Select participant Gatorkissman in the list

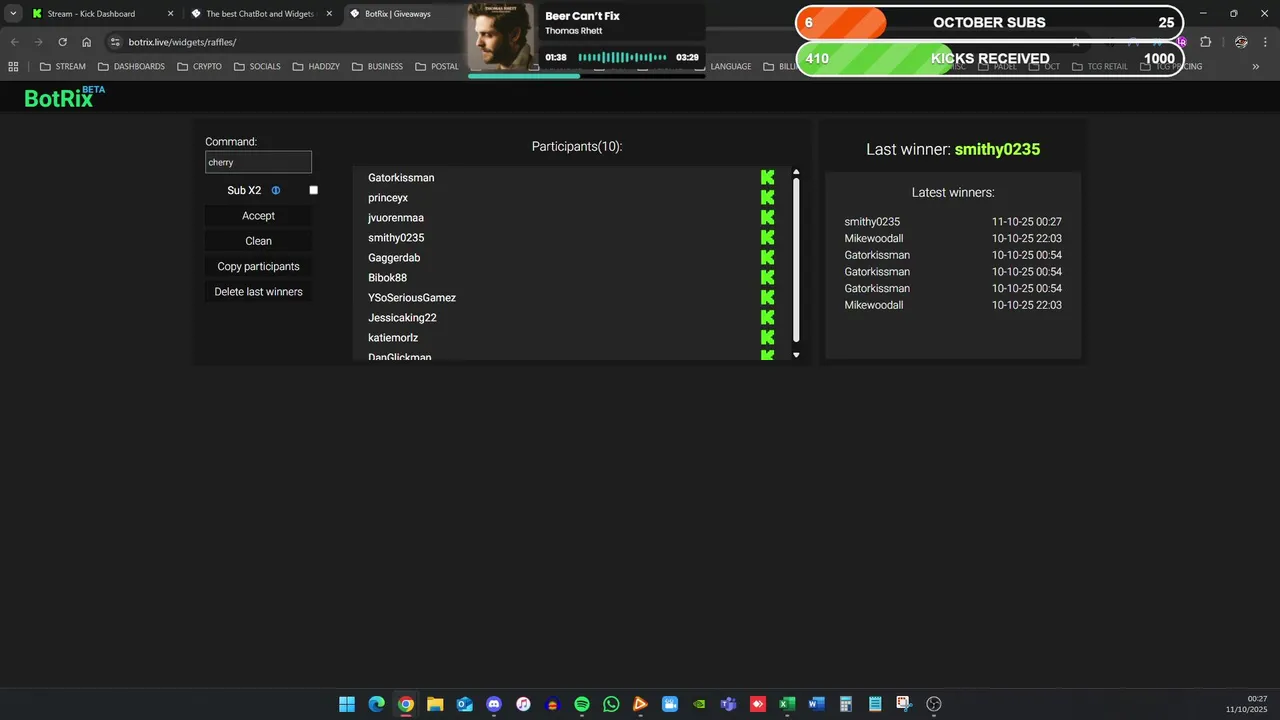[401, 178]
